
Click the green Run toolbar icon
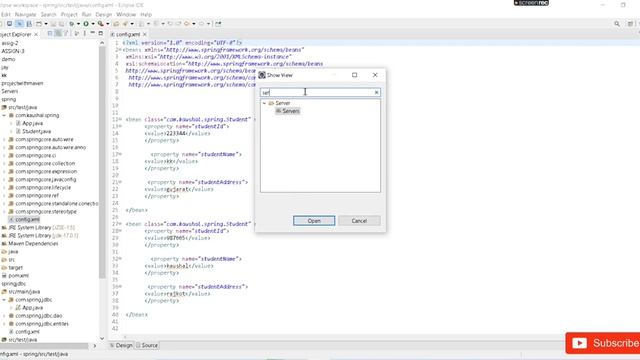[x=86, y=24]
